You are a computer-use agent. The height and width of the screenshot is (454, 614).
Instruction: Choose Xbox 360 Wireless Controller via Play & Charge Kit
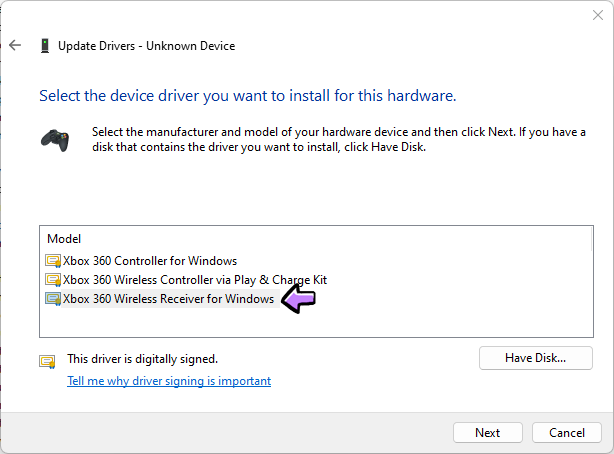[x=195, y=280]
